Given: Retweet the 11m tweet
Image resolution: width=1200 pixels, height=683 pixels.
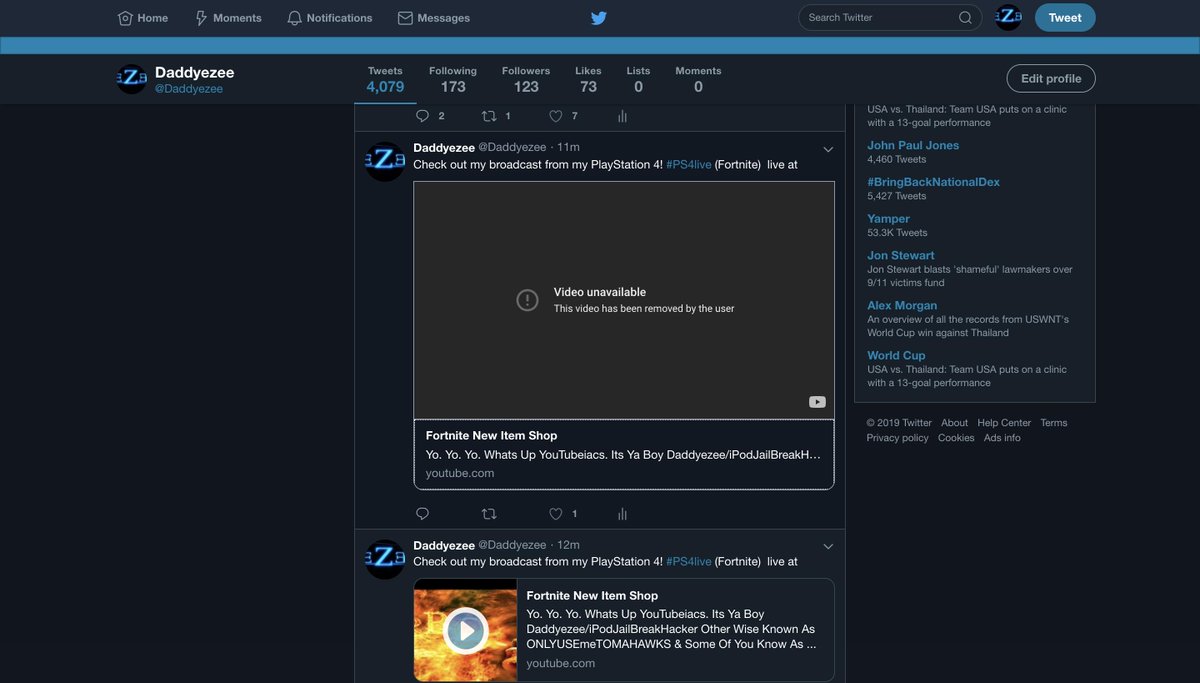Looking at the screenshot, I should pos(489,514).
